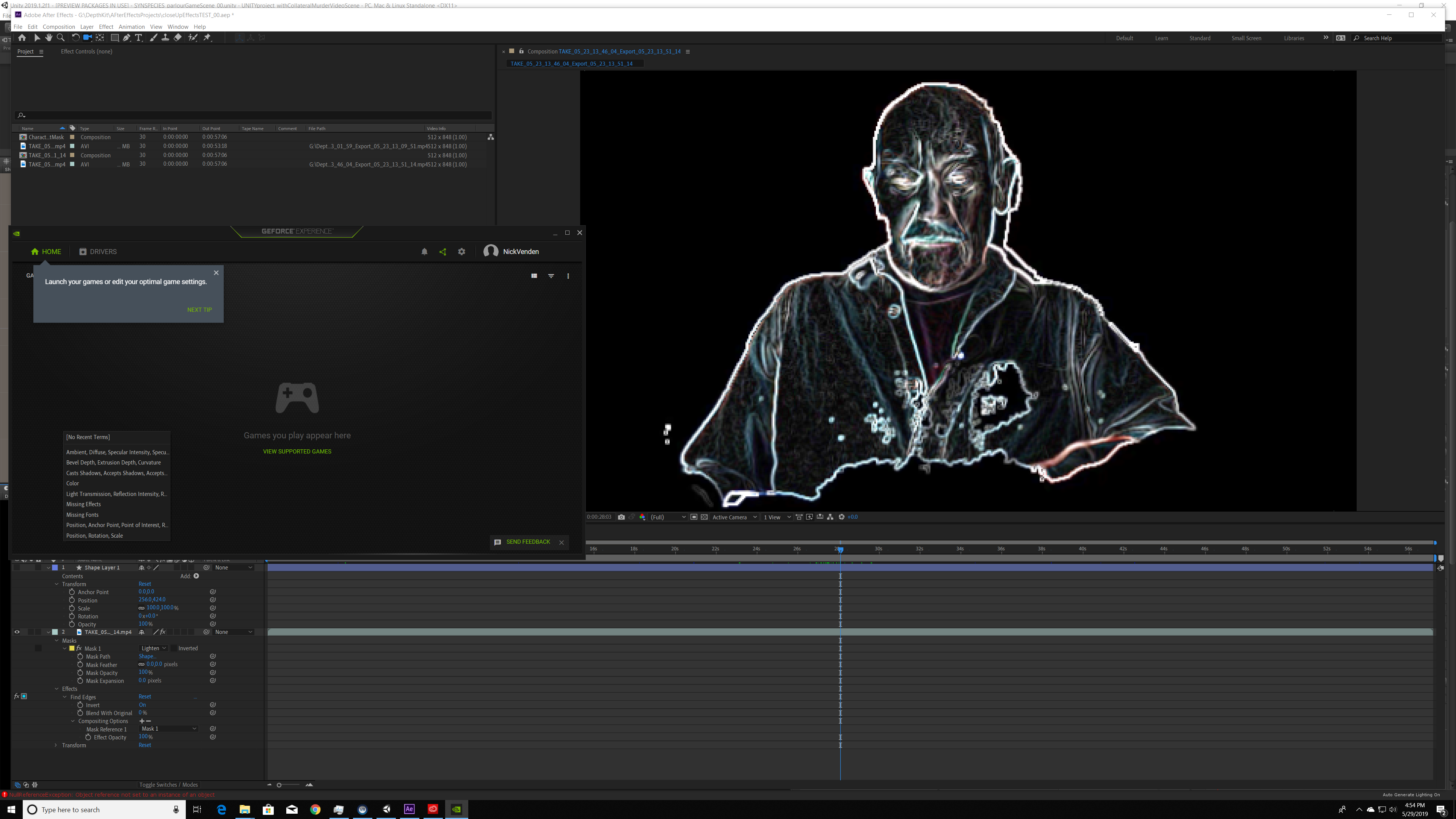This screenshot has width=1456, height=819.
Task: Pick the Horizontal Type tool
Action: pos(138,38)
